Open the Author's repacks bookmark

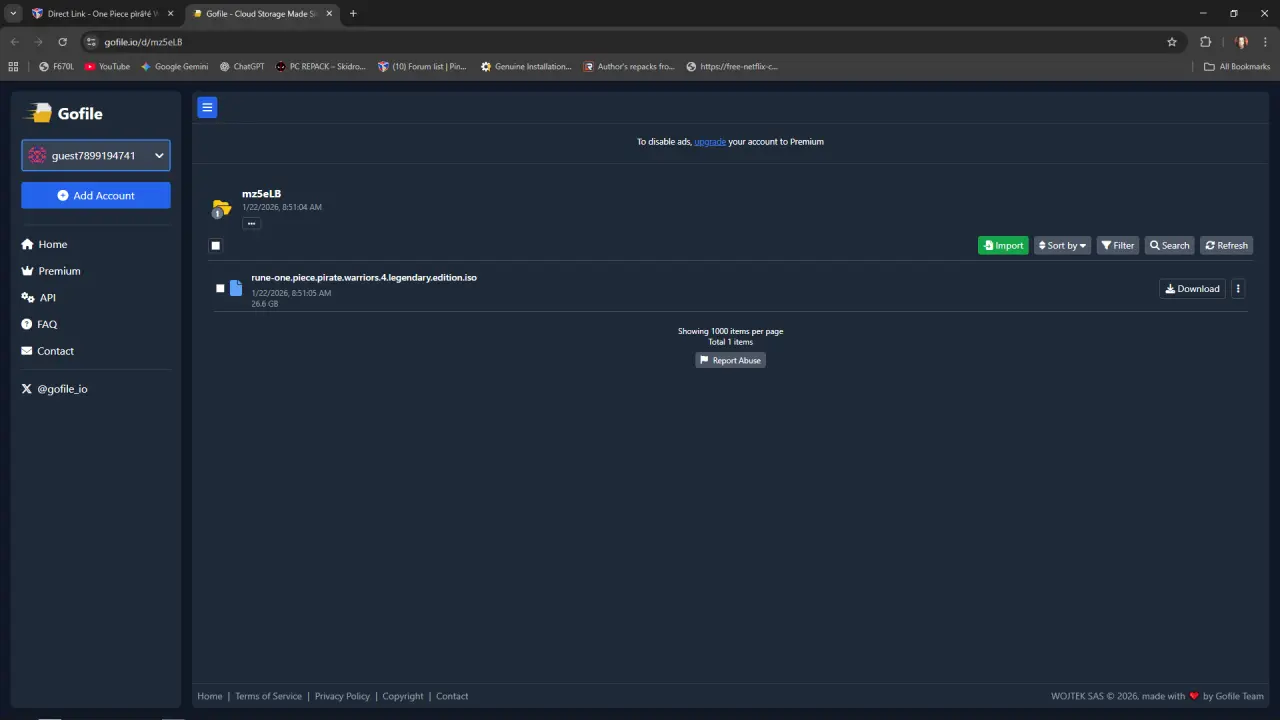[629, 67]
